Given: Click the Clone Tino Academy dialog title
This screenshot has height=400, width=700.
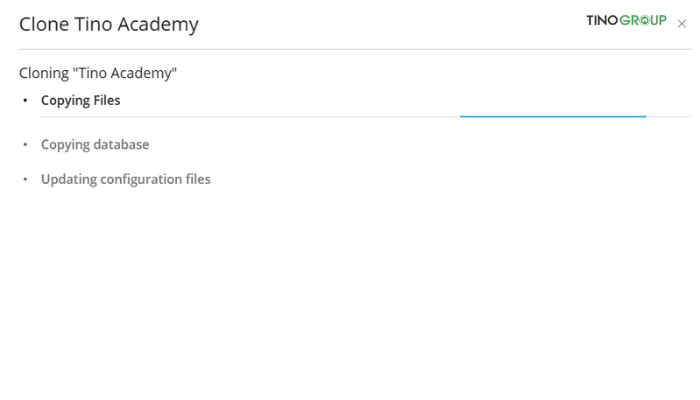Looking at the screenshot, I should pos(108,24).
